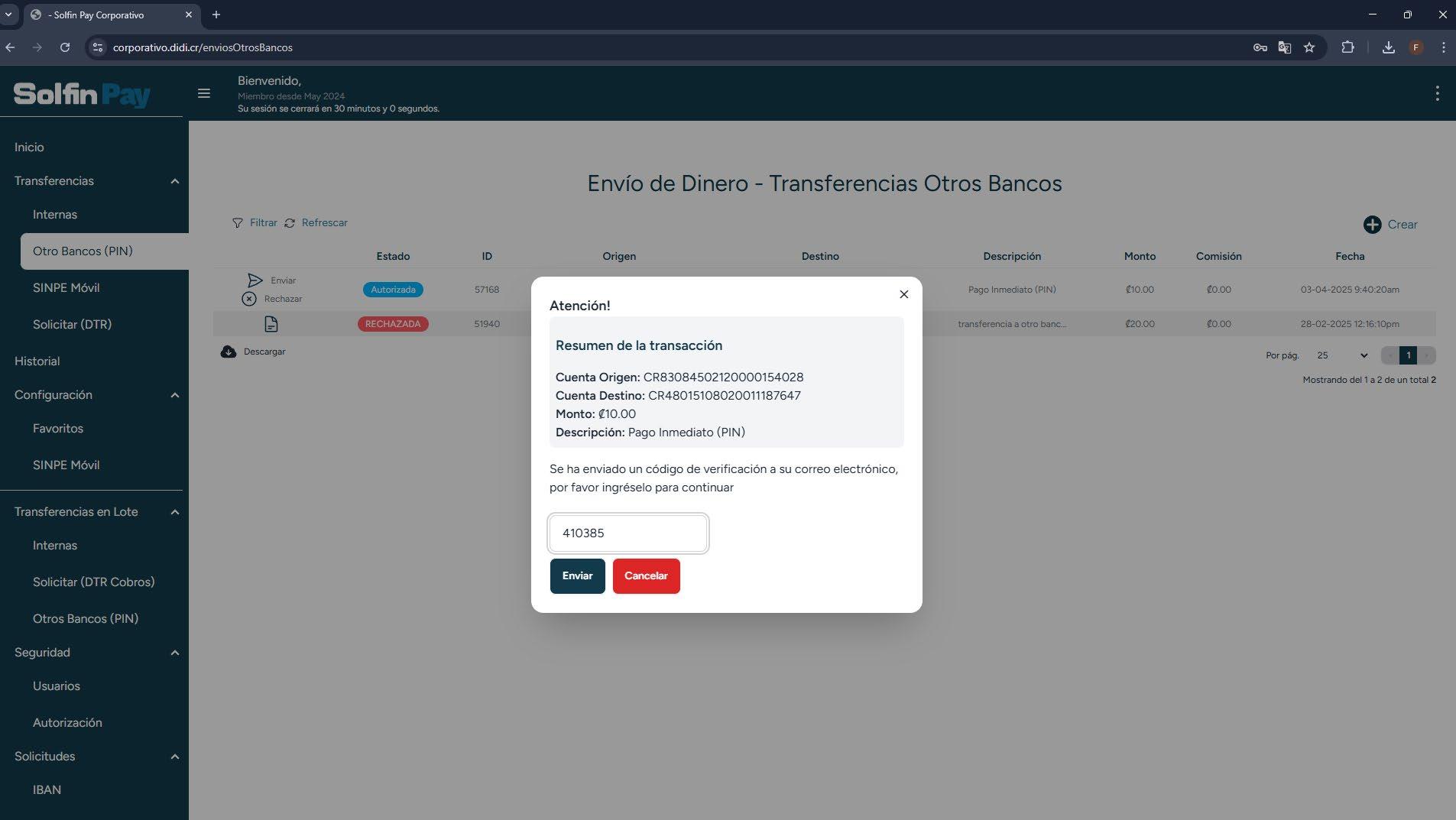Click the next page pagination arrow
Image resolution: width=1456 pixels, height=820 pixels.
(1426, 355)
